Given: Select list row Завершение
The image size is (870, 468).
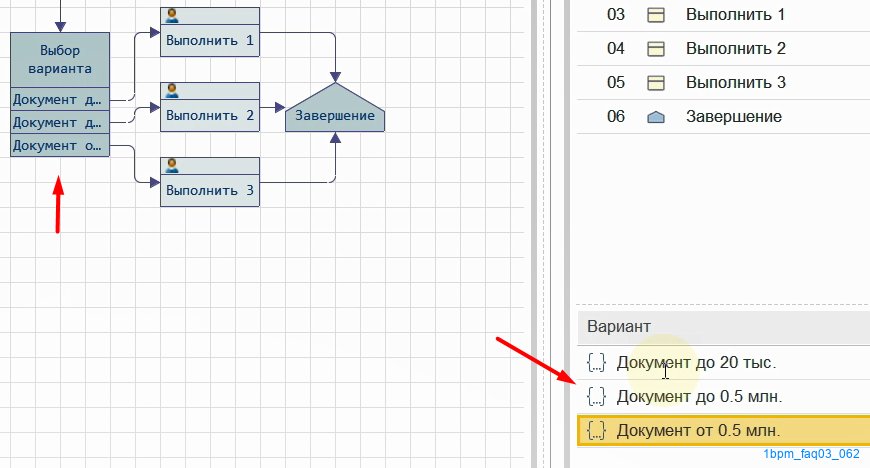Looking at the screenshot, I should click(733, 117).
